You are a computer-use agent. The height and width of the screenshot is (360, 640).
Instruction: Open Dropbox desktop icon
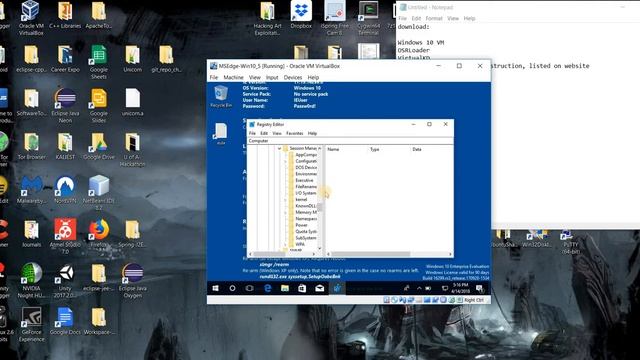click(x=301, y=15)
